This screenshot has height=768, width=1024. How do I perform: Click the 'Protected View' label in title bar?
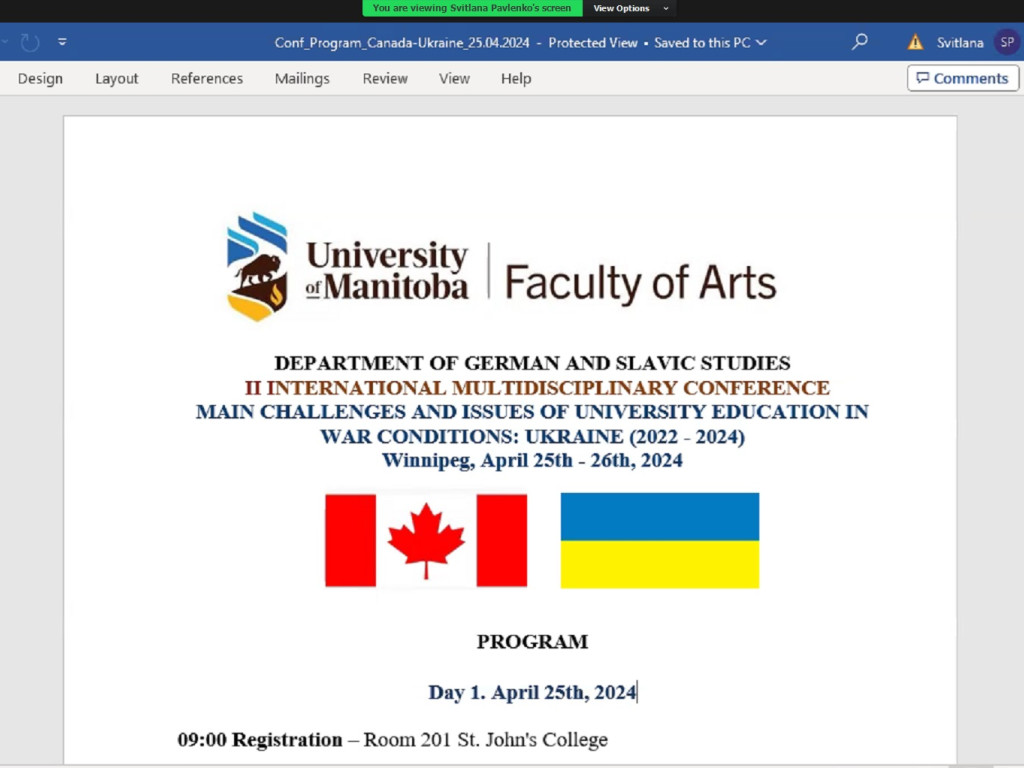coord(592,43)
